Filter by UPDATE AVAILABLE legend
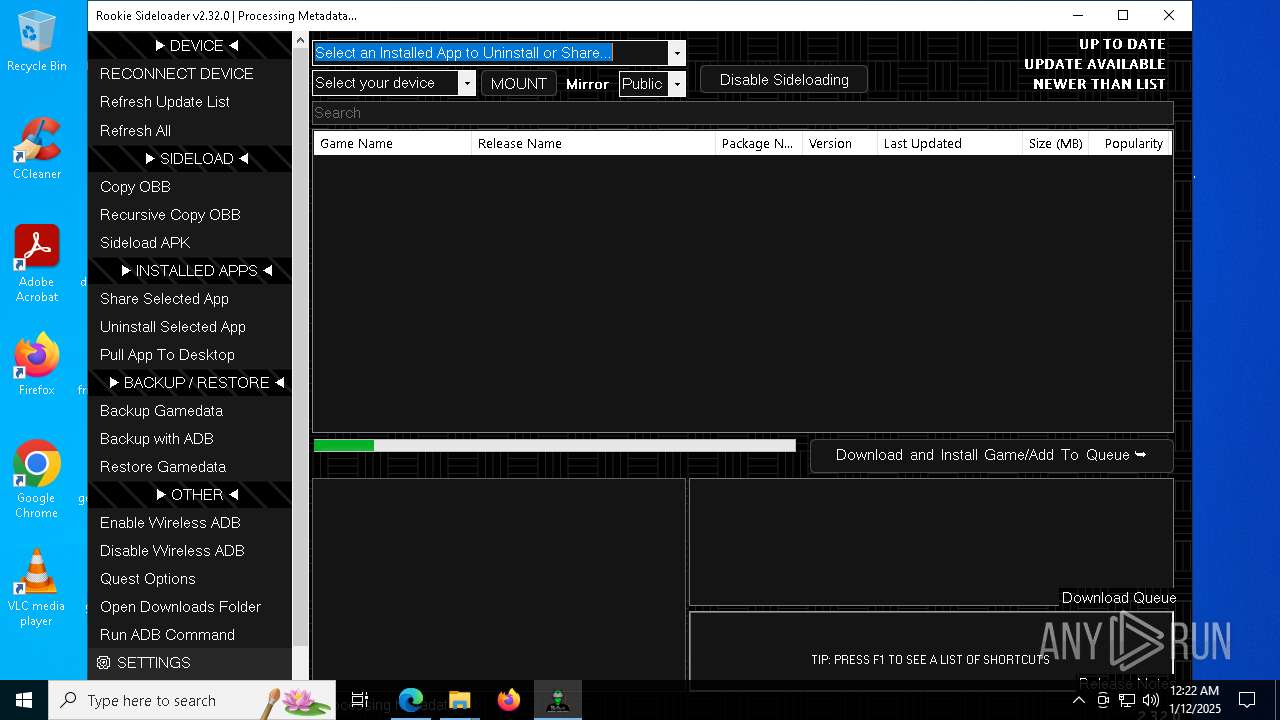This screenshot has width=1280, height=720. pyautogui.click(x=1095, y=64)
